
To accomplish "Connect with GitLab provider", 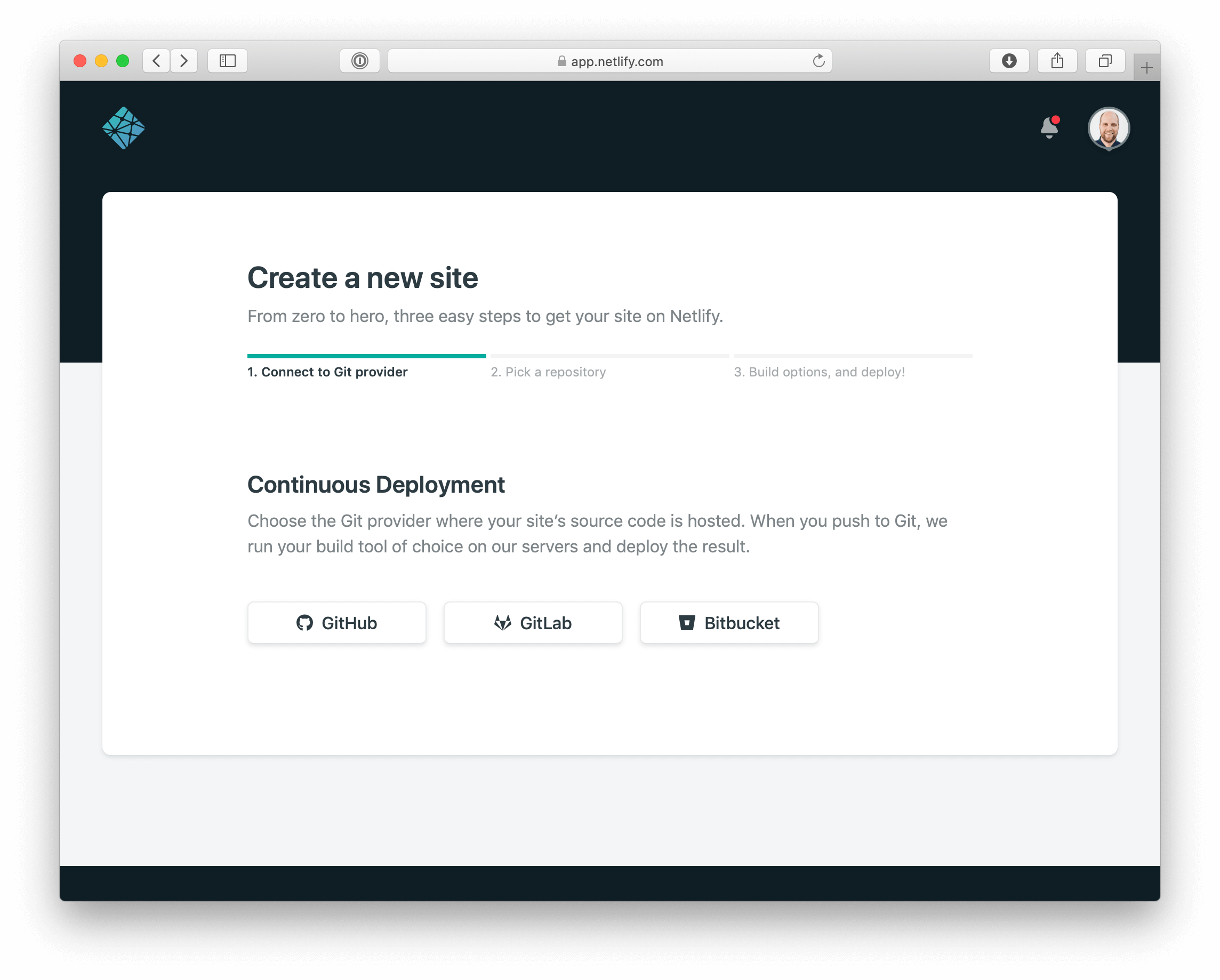I will pos(533,622).
